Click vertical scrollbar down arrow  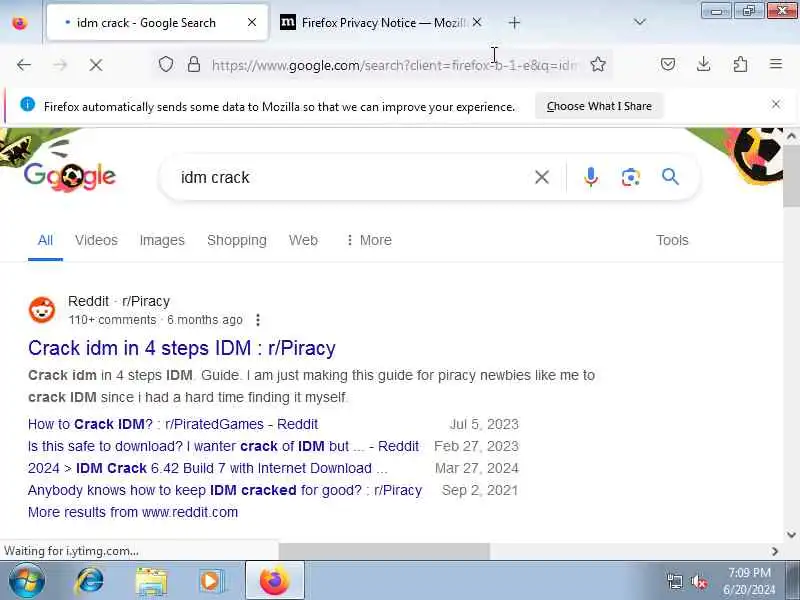791,535
